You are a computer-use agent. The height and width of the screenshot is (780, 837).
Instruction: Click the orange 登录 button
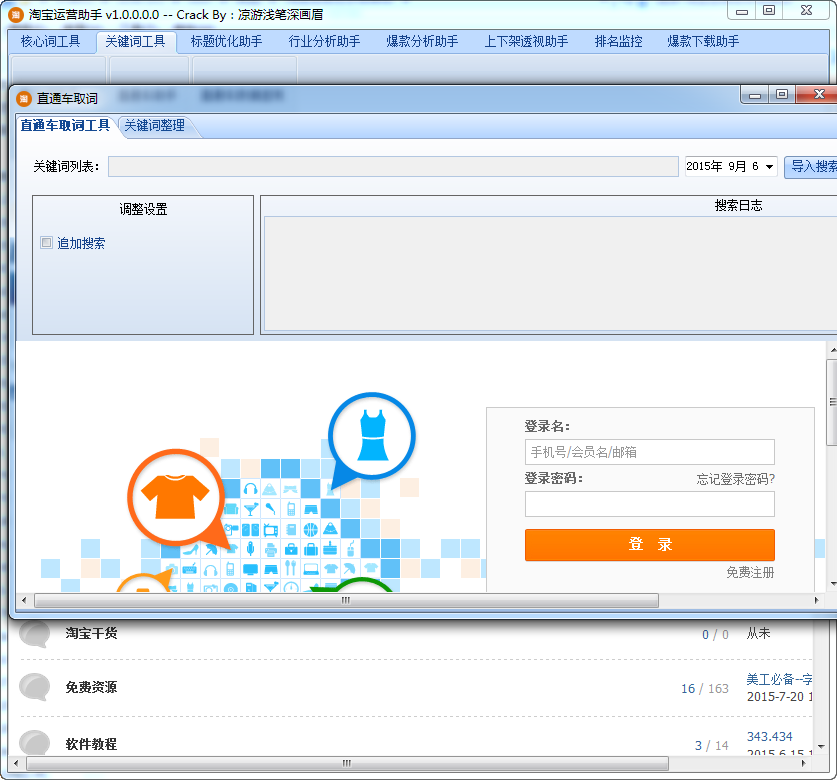pyautogui.click(x=650, y=545)
